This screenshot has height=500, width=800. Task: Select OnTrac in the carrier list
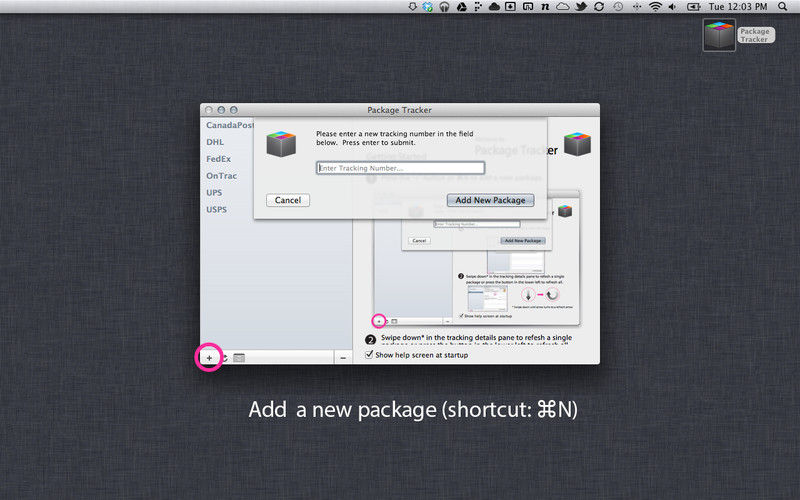(x=221, y=176)
